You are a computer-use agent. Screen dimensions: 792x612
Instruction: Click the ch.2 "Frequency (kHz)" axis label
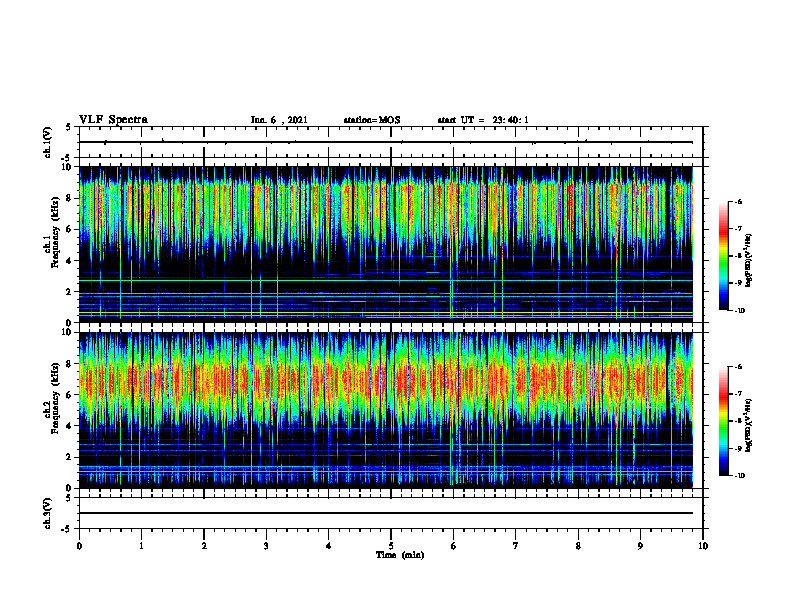click(55, 397)
